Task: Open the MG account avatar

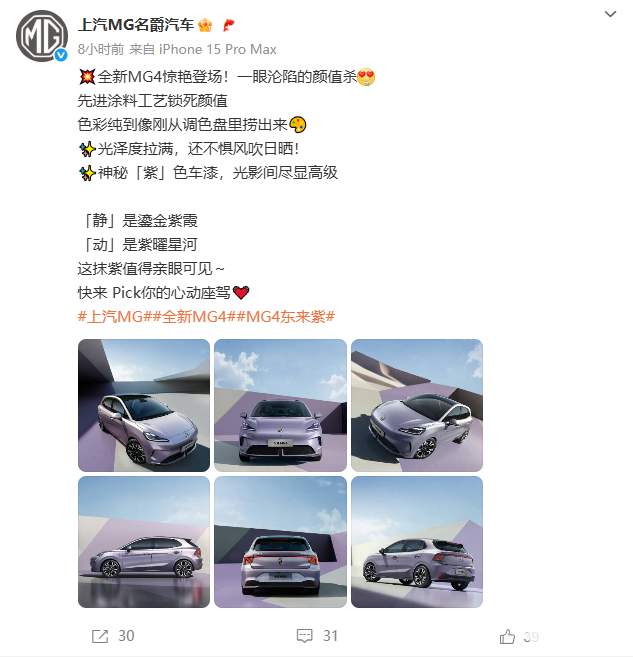Action: pos(42,36)
